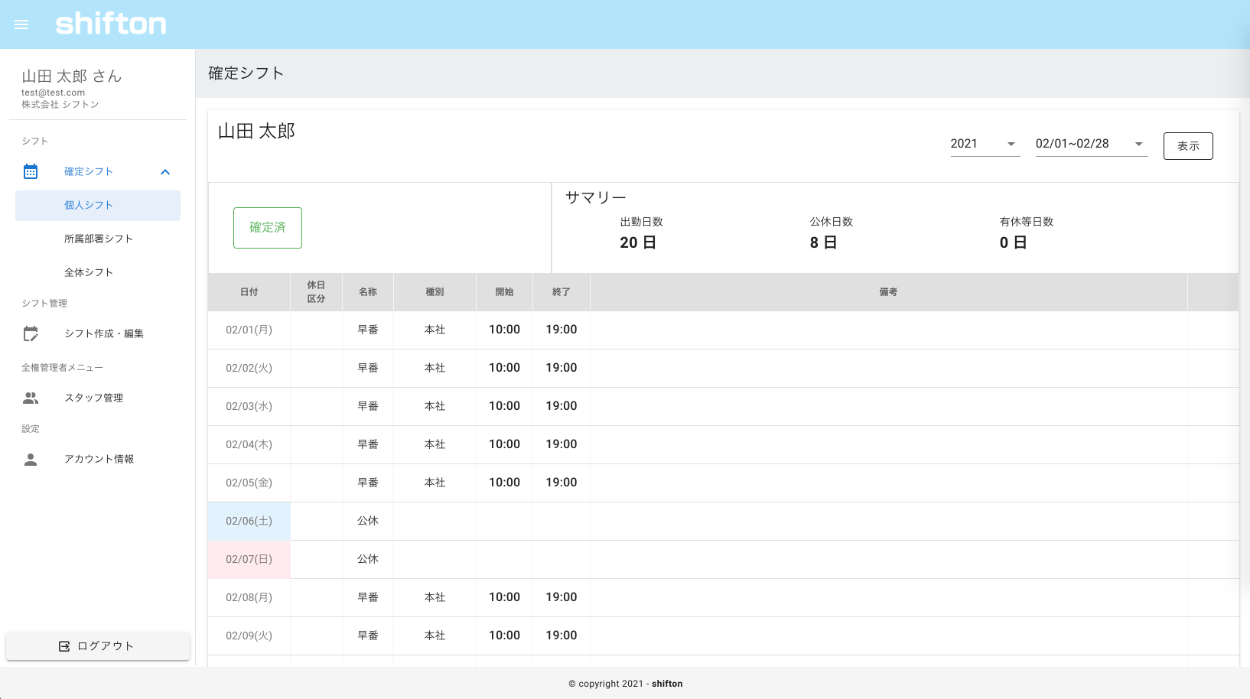Click the 確定済 status button
The height and width of the screenshot is (699, 1250).
267,228
